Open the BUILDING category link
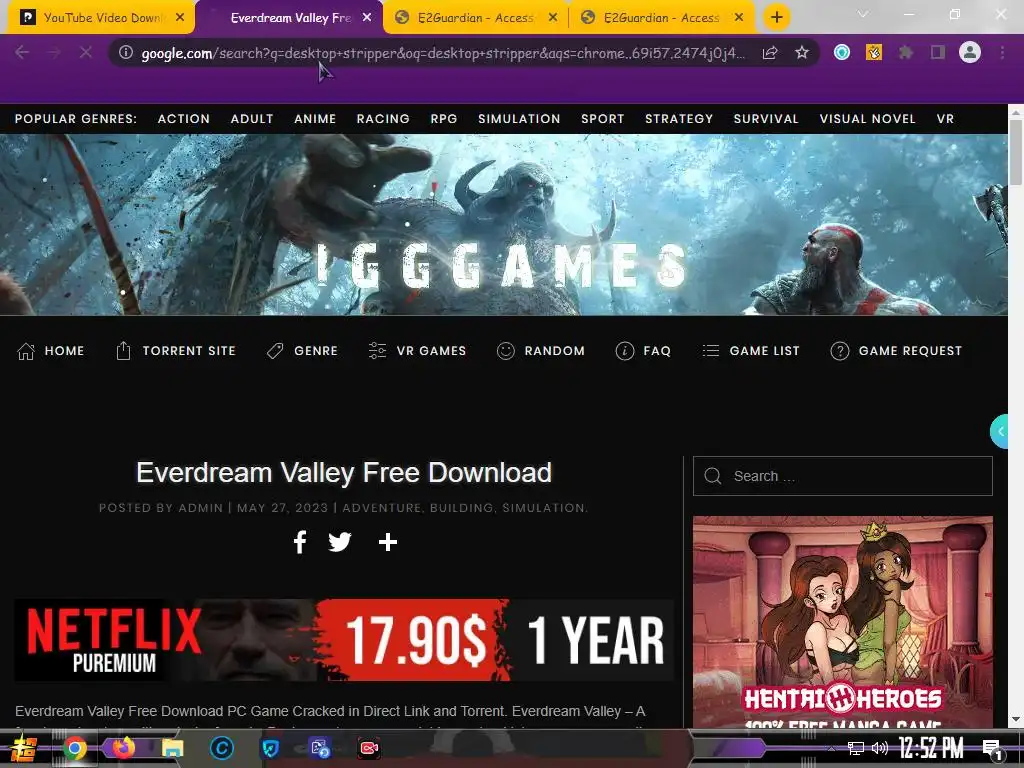This screenshot has height=768, width=1024. (461, 507)
